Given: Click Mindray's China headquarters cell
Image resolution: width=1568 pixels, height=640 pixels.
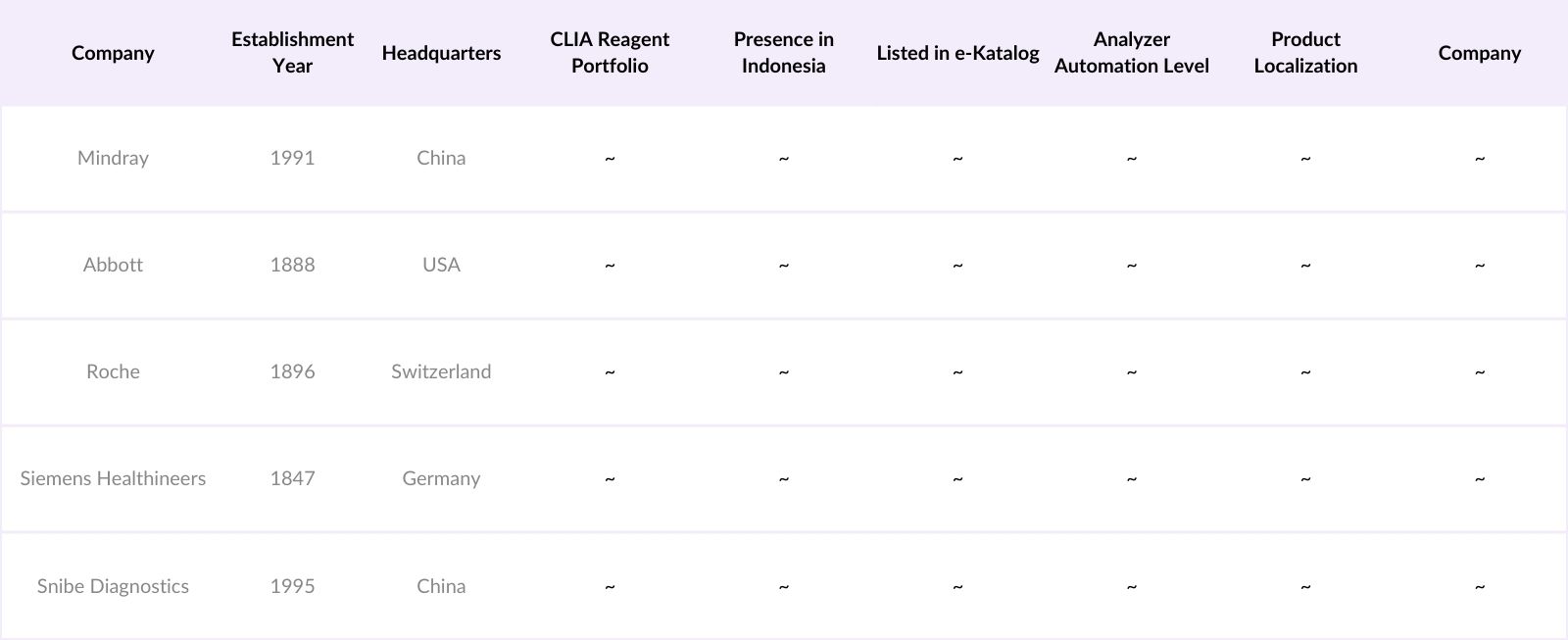Looking at the screenshot, I should click(441, 158).
